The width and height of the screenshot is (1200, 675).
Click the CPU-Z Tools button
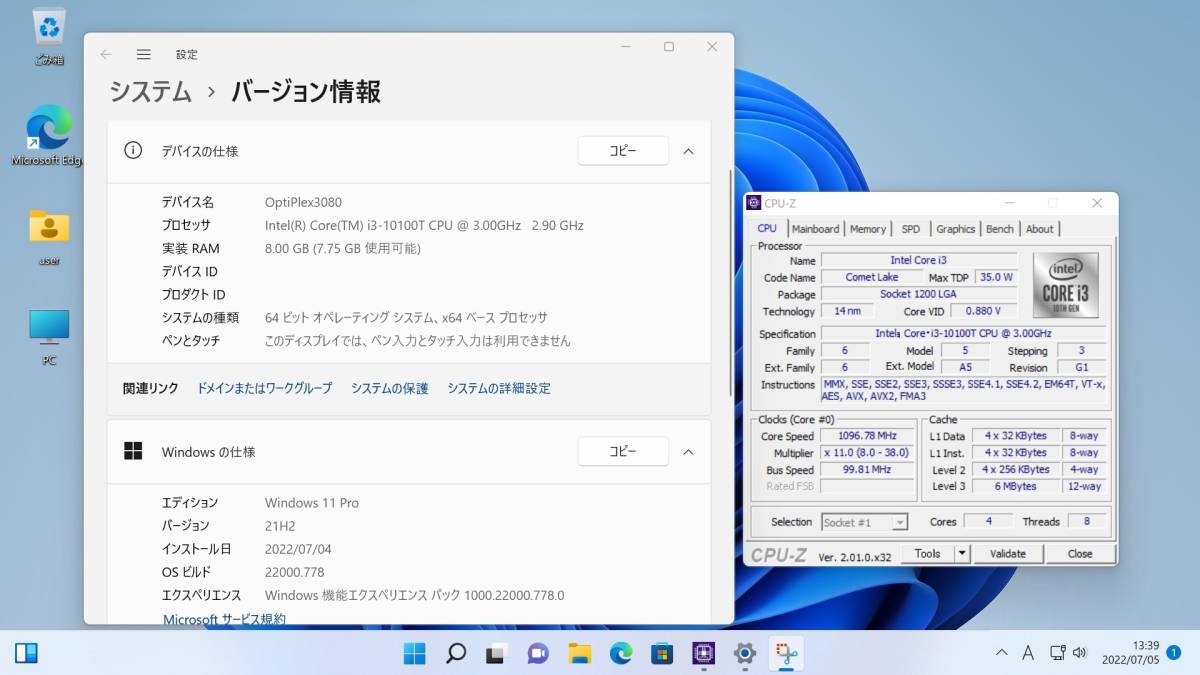(927, 553)
